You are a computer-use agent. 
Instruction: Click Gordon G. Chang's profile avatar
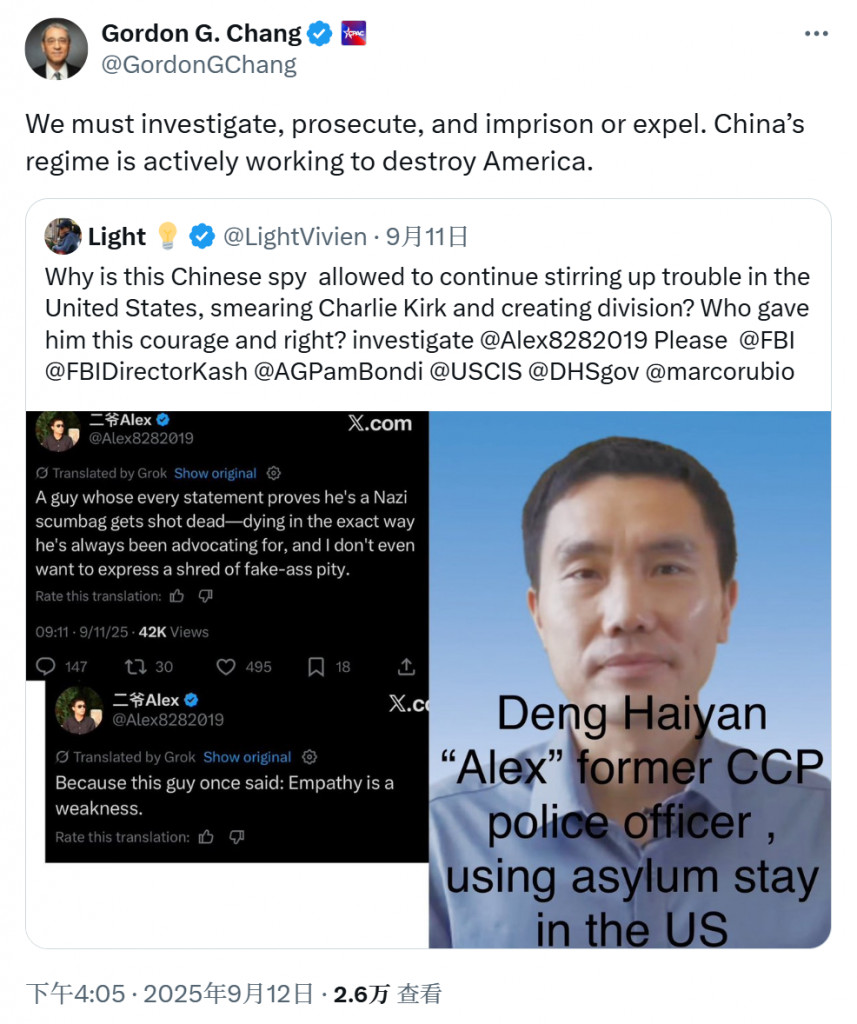pyautogui.click(x=56, y=49)
